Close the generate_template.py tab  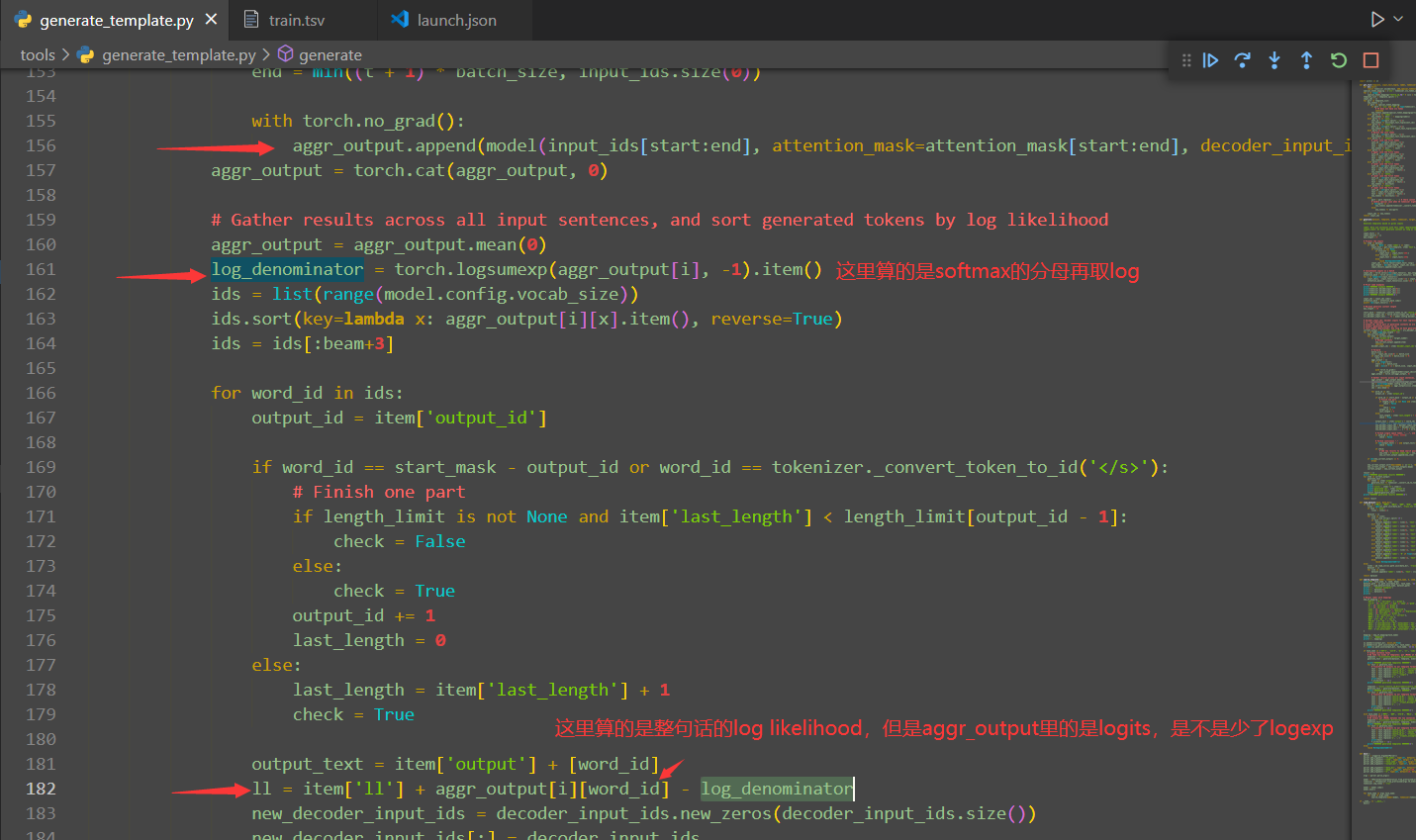click(x=211, y=20)
